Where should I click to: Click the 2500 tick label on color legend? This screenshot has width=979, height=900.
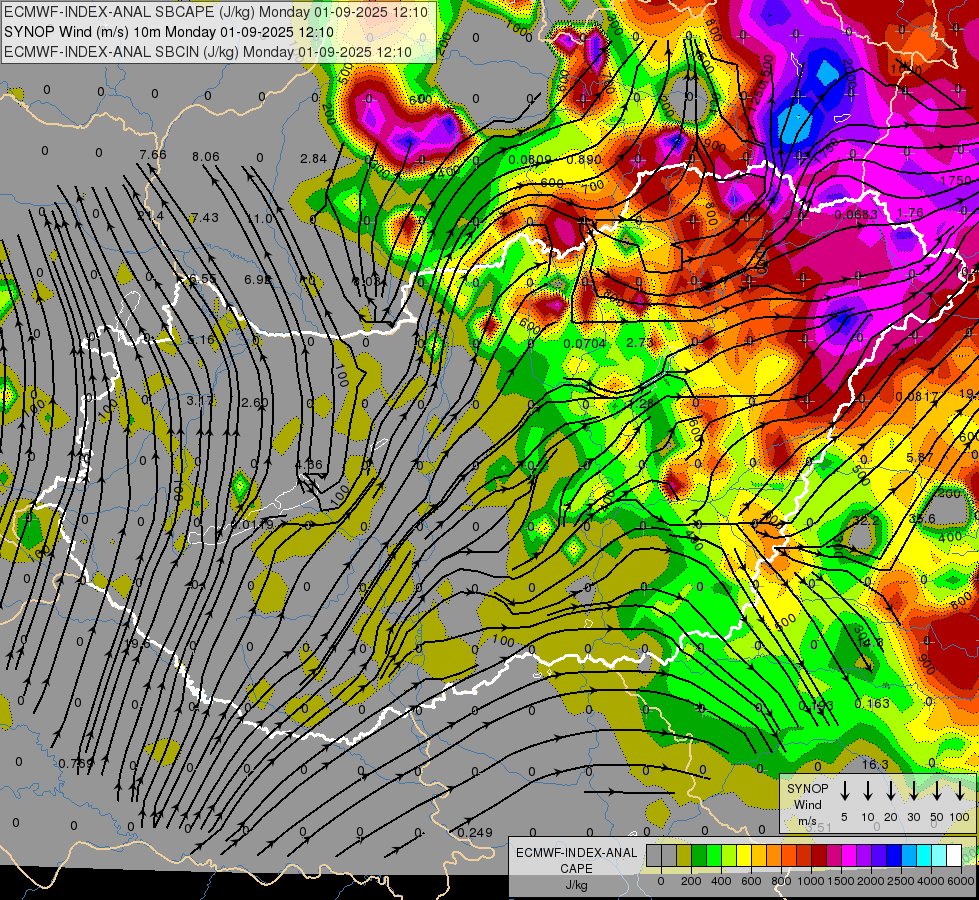[x=901, y=881]
